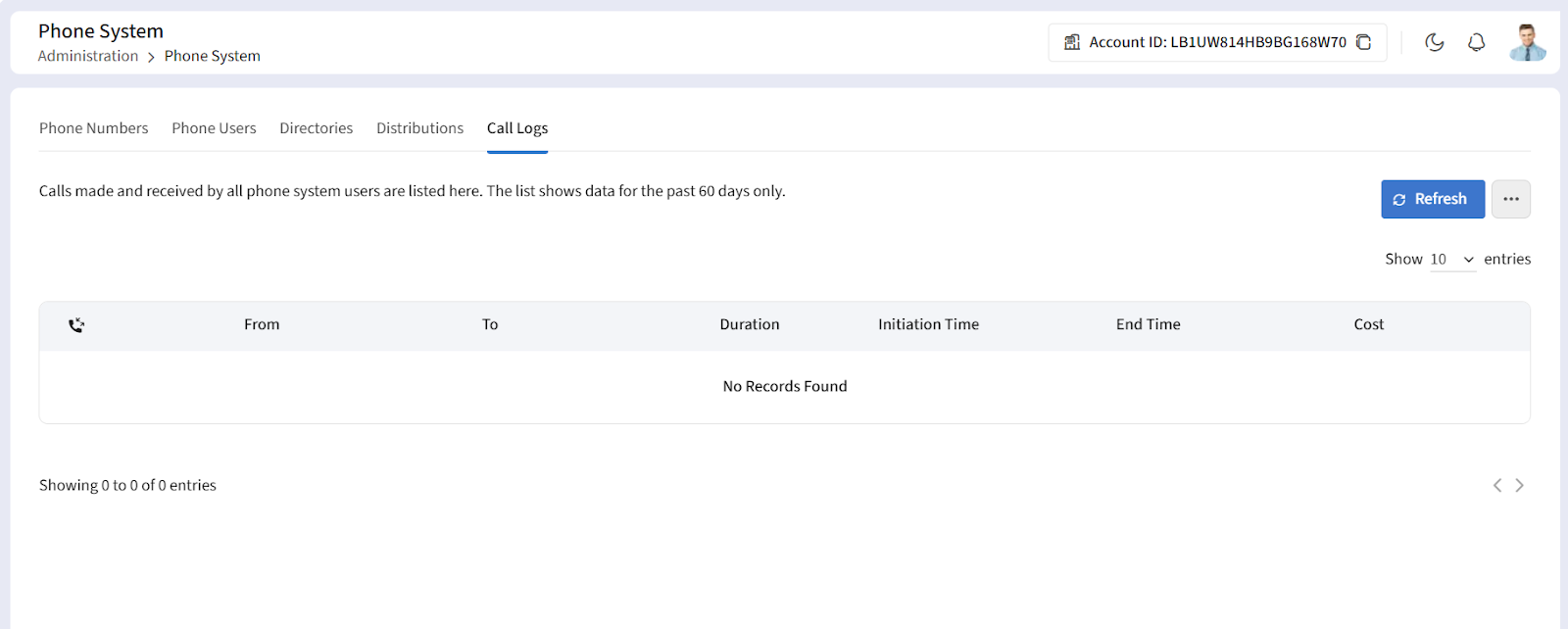Click the Administration breadcrumb link
1568x629 pixels.
click(88, 56)
